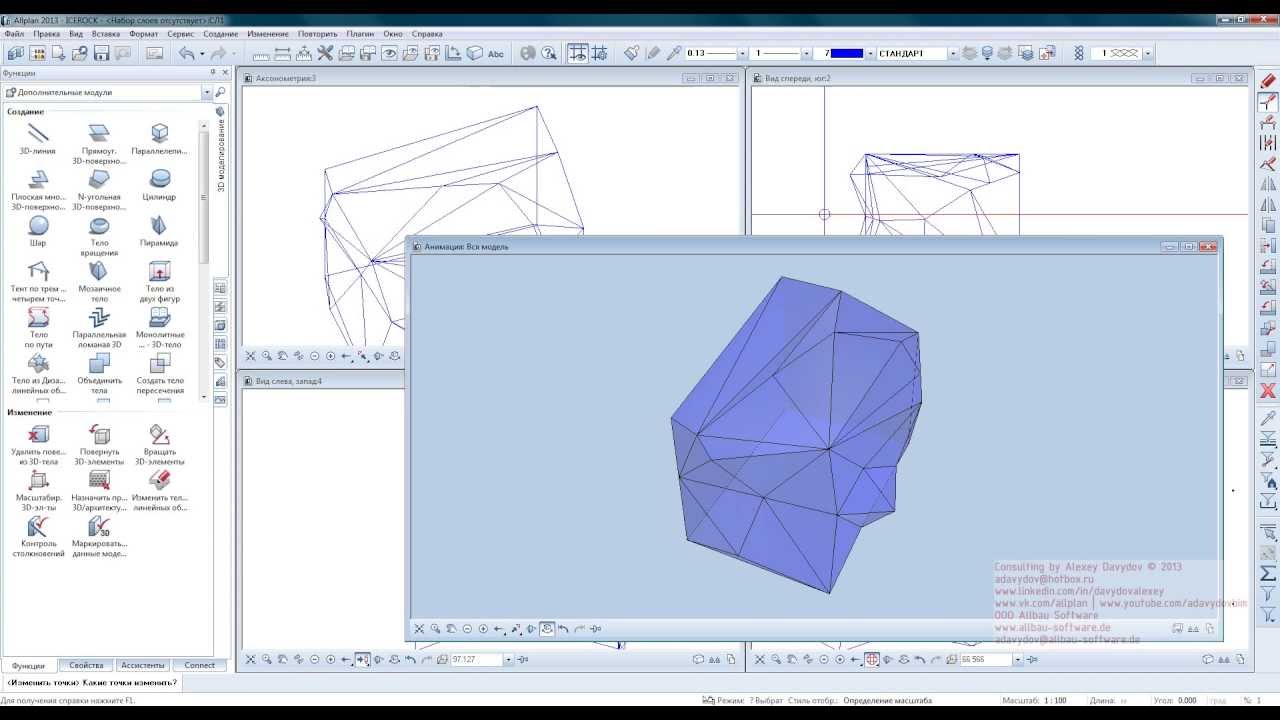Open the СТАНДАРТ layer dropdown
The image size is (1280, 720).
pos(953,53)
